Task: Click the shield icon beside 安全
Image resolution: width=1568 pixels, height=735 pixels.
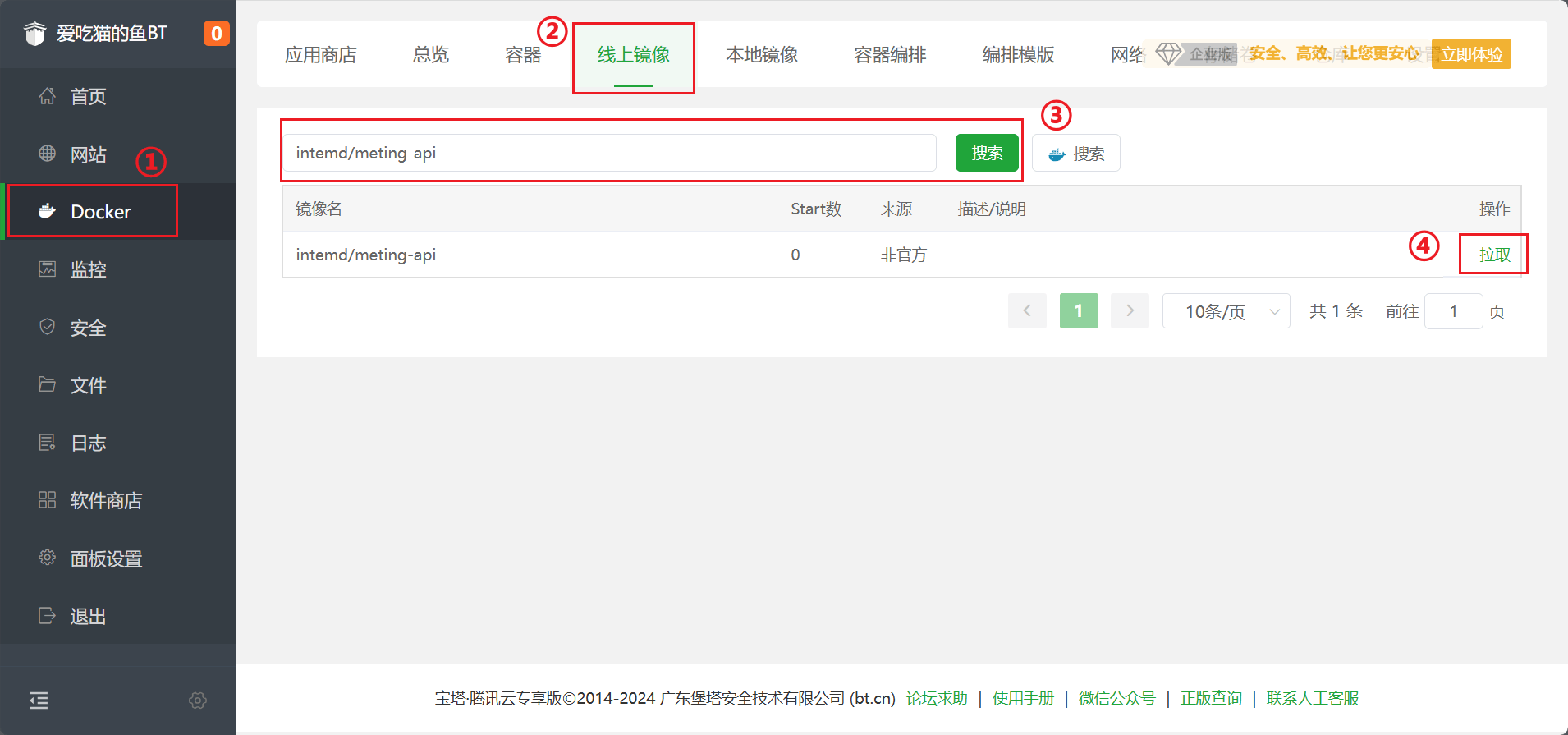Action: click(x=47, y=327)
